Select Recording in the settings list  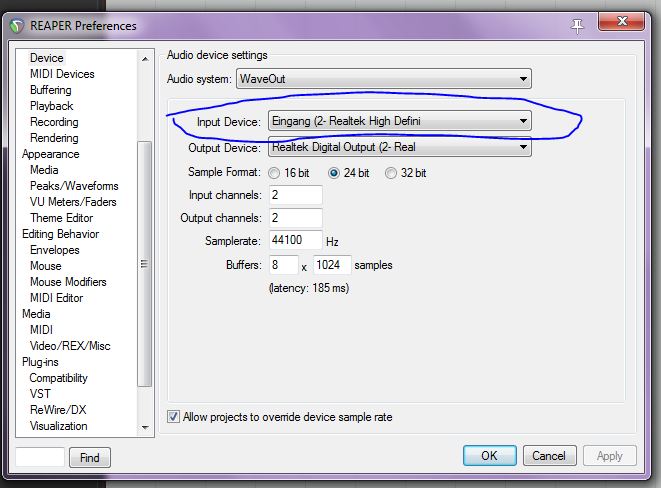(x=54, y=122)
